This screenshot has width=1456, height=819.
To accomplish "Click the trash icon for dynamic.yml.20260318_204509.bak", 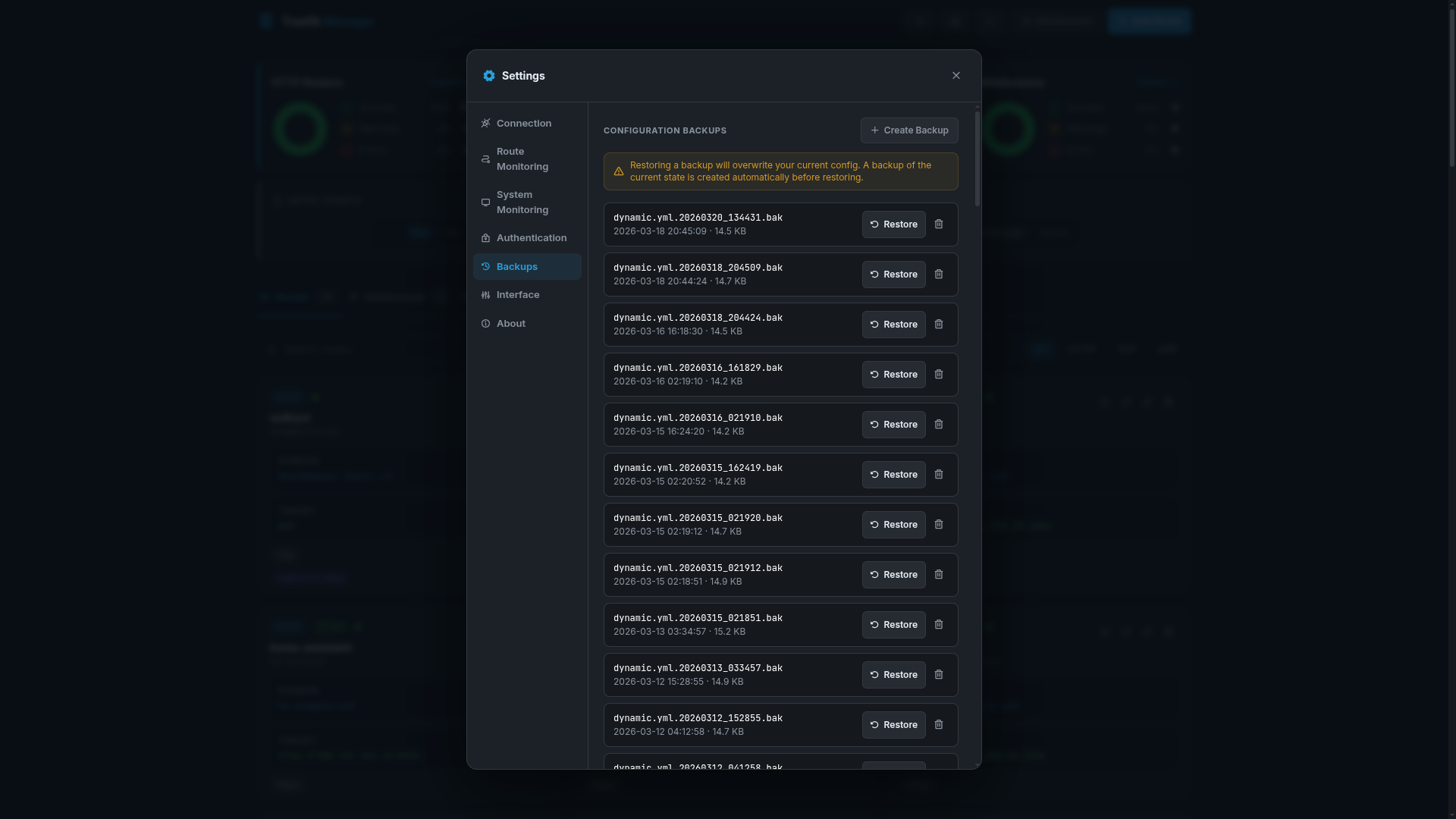I will tap(939, 274).
